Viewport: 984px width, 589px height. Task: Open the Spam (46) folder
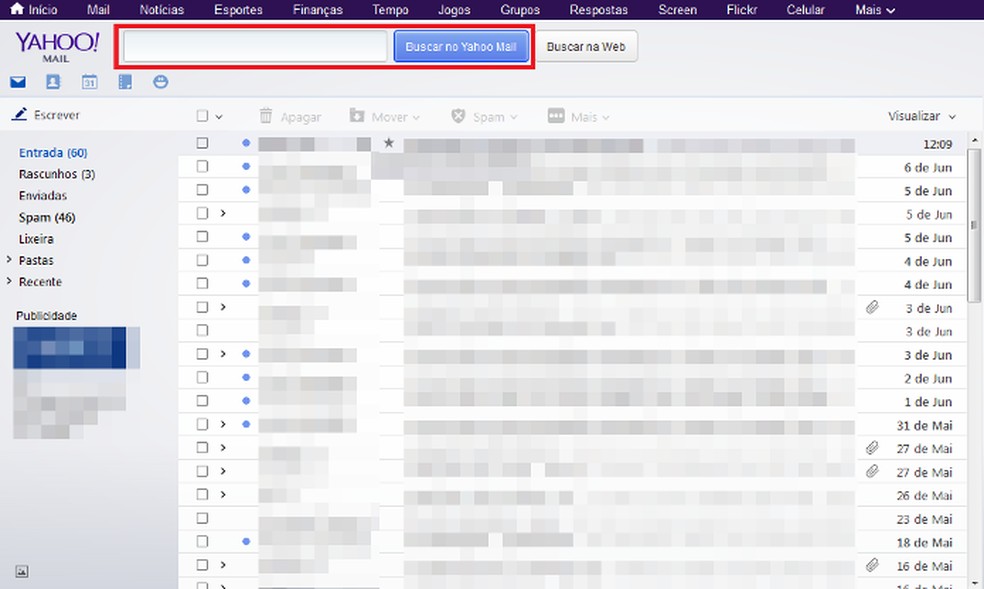[x=47, y=217]
